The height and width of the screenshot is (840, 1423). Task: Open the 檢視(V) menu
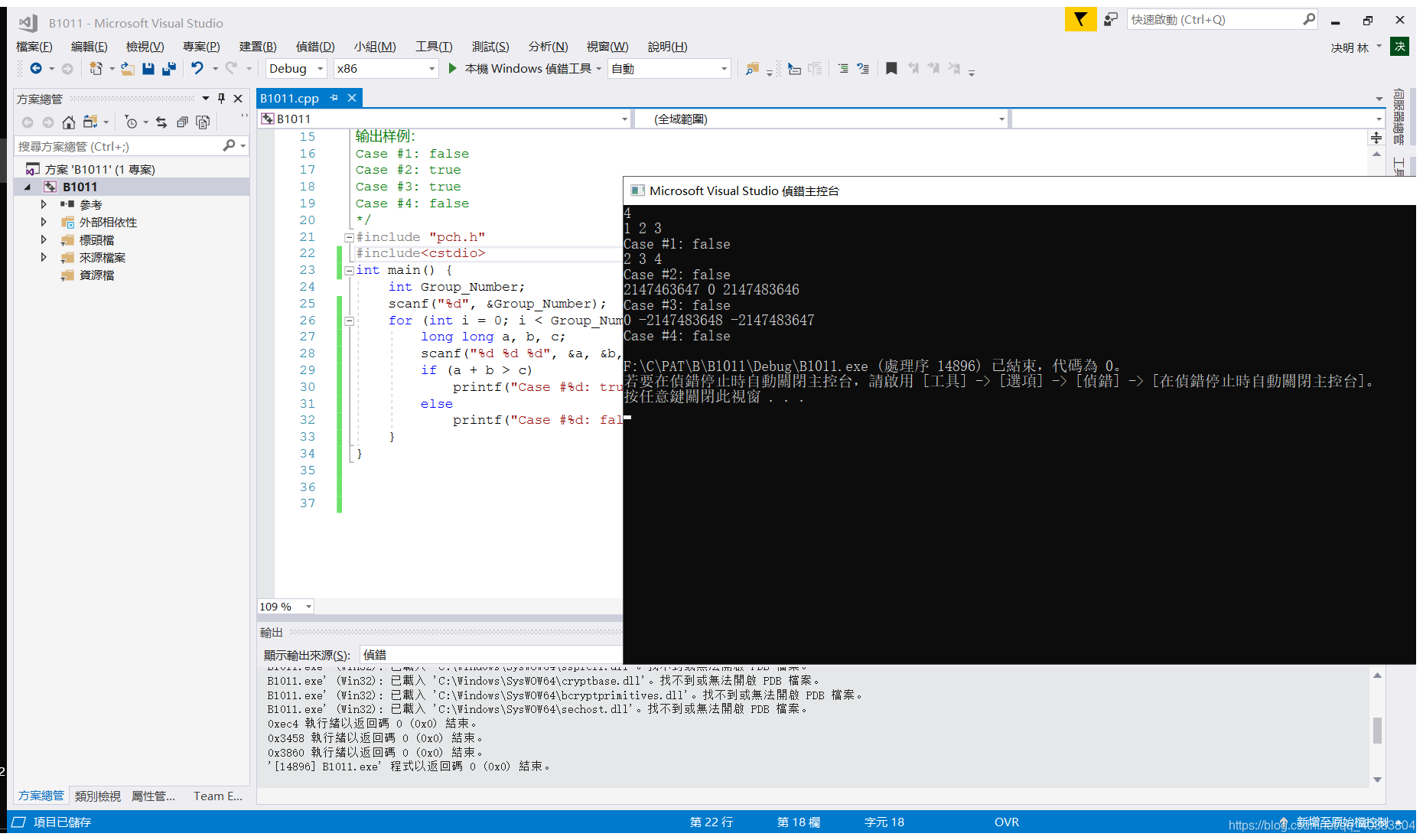tap(145, 47)
